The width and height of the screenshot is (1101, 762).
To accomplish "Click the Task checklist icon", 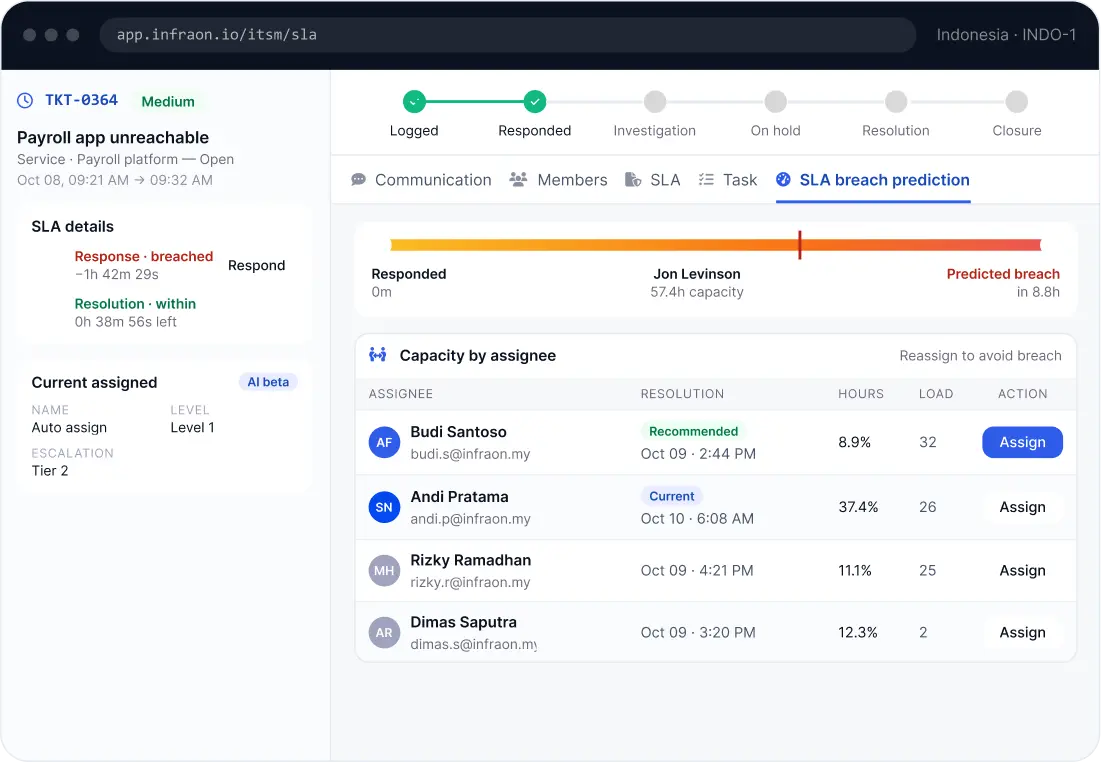I will click(706, 180).
